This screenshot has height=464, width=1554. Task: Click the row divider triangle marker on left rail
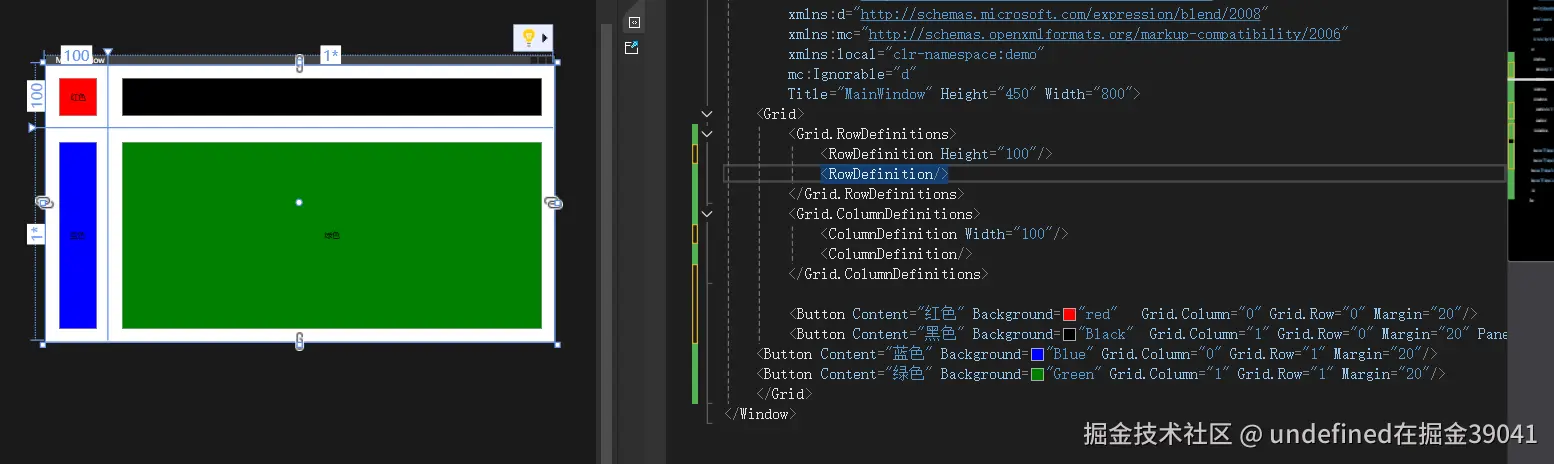(x=32, y=128)
